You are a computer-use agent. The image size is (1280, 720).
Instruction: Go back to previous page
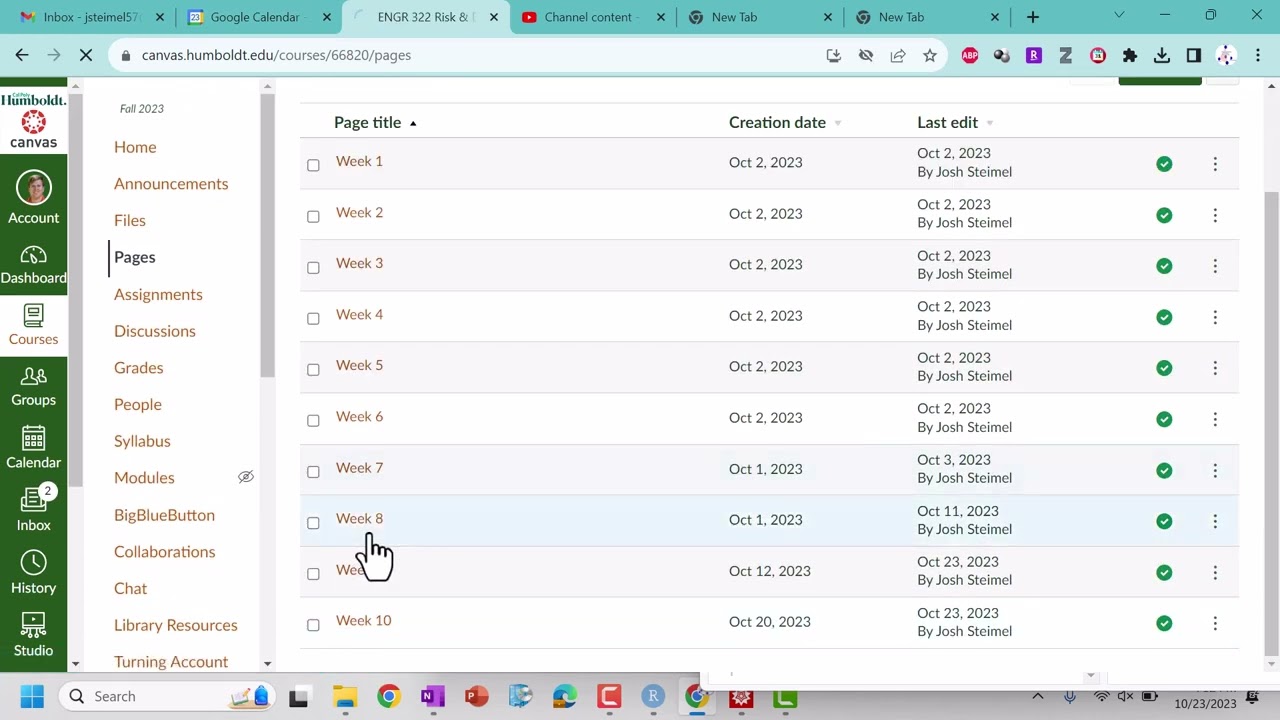(x=22, y=55)
